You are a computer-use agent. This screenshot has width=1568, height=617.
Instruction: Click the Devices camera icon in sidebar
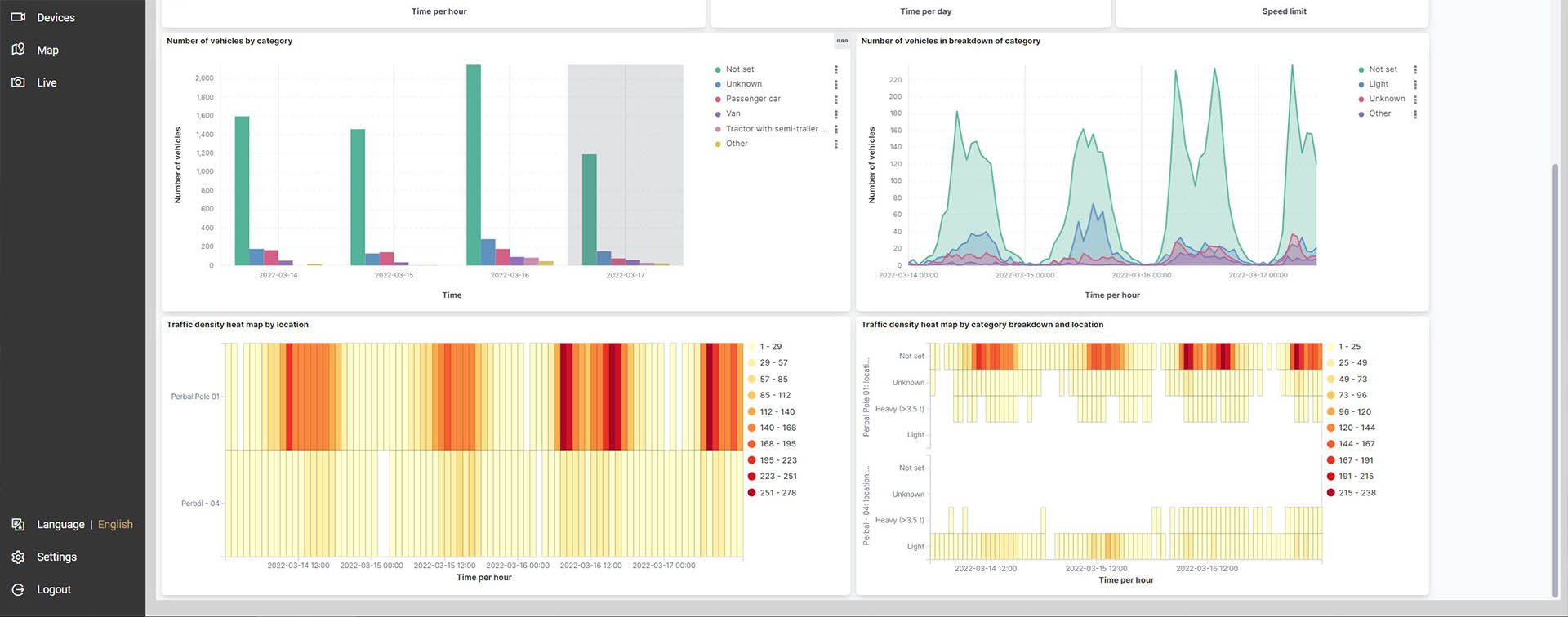coord(18,17)
